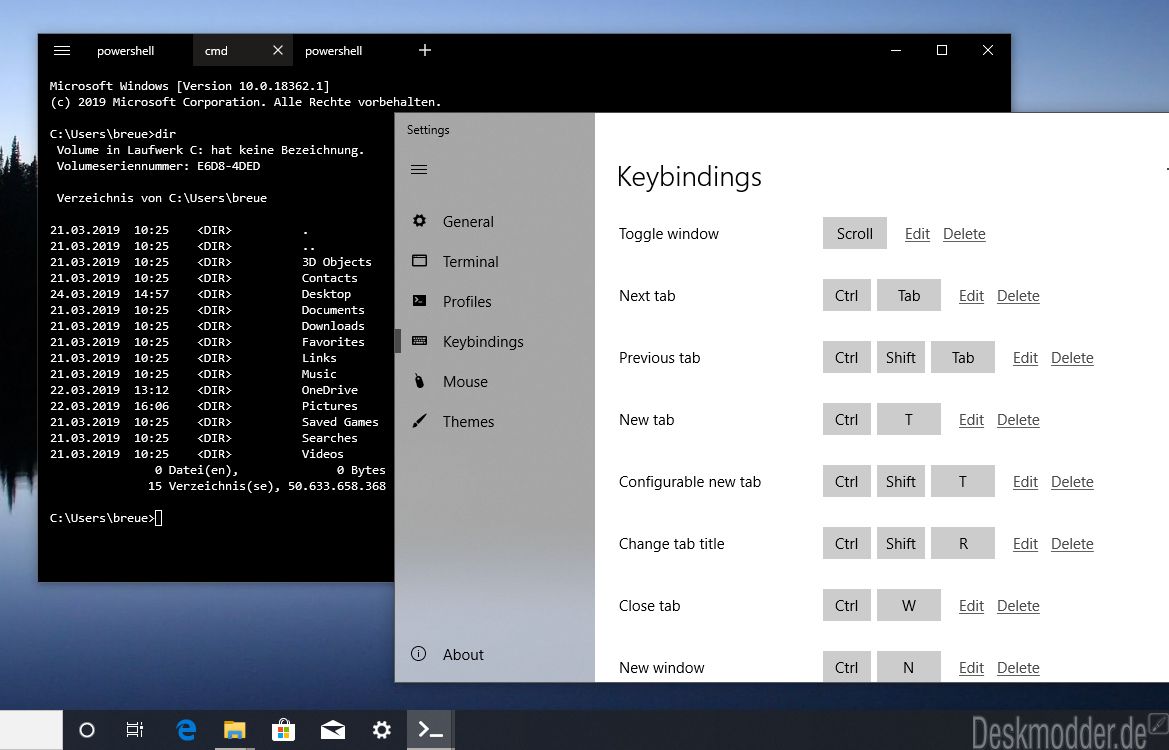
Task: Click the About info icon
Action: [x=419, y=654]
